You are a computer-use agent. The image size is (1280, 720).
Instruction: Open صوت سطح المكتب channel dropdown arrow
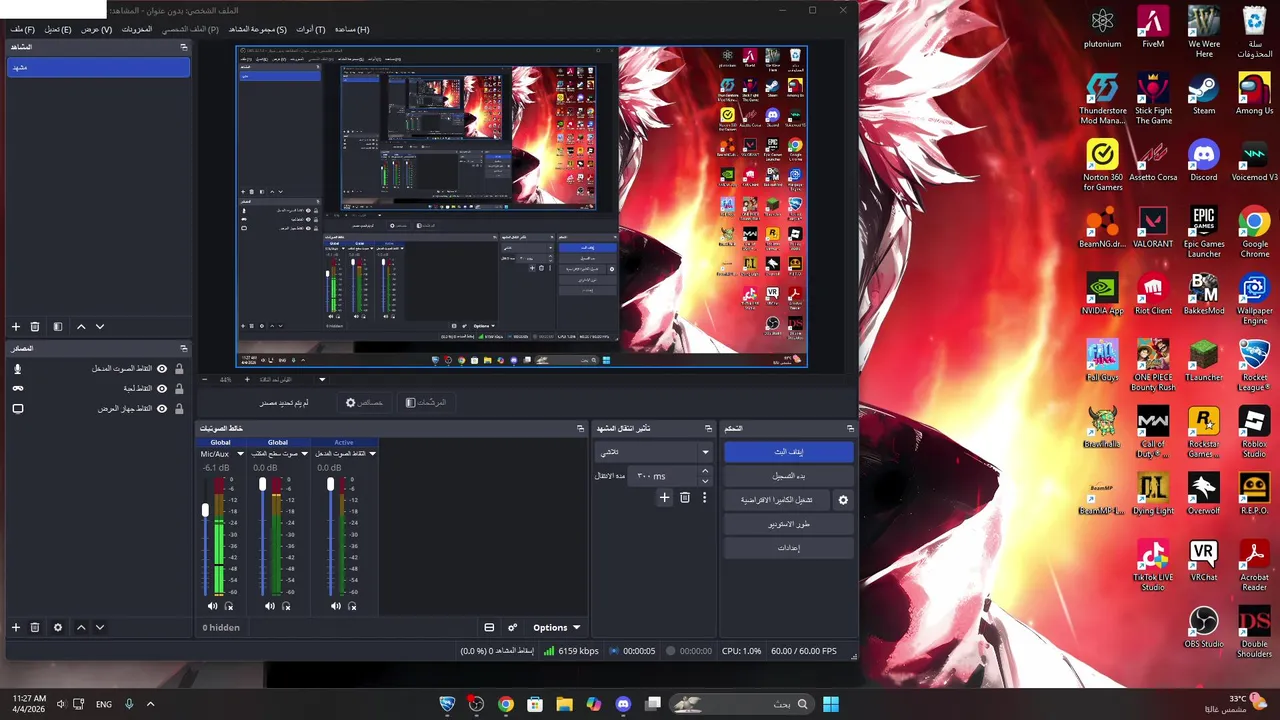coord(306,454)
